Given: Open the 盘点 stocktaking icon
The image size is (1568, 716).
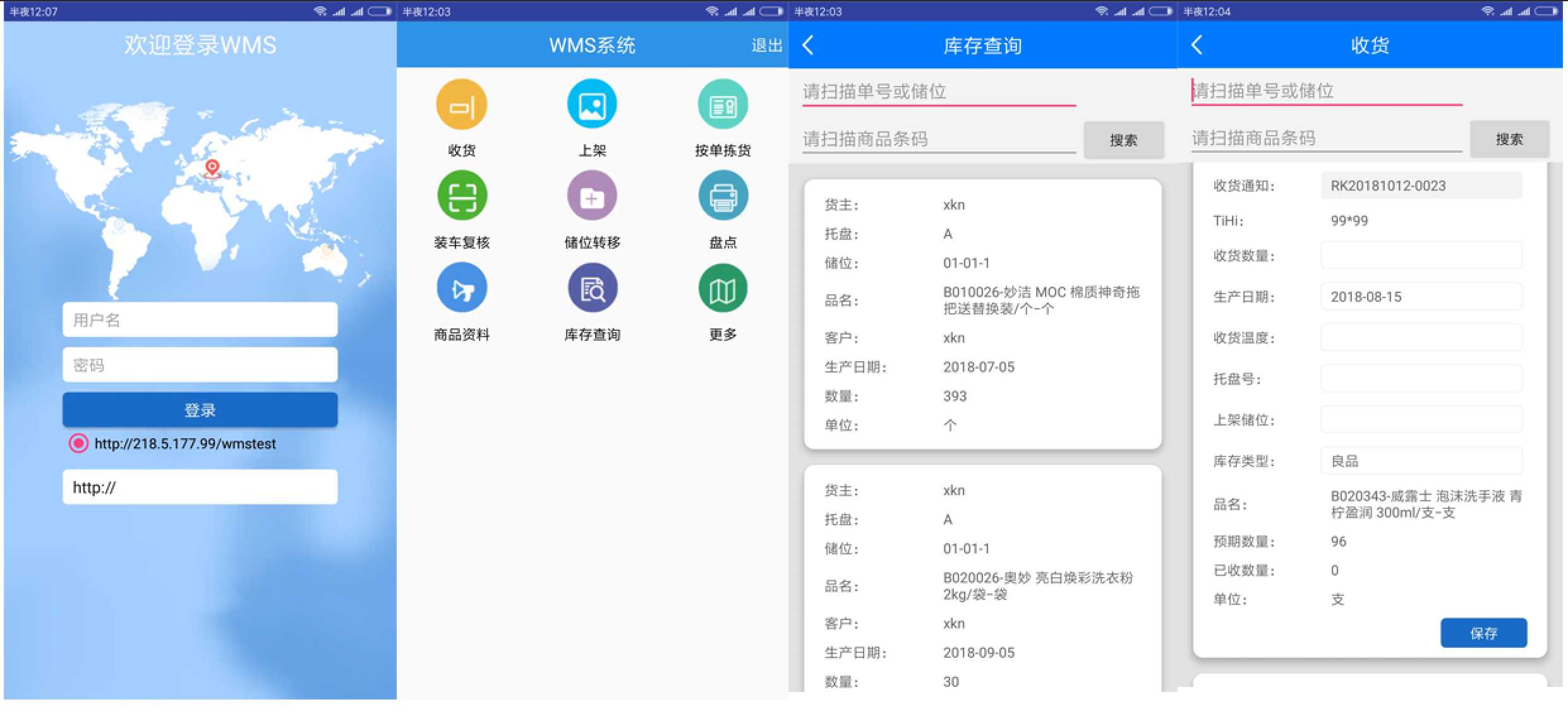Looking at the screenshot, I should point(723,196).
